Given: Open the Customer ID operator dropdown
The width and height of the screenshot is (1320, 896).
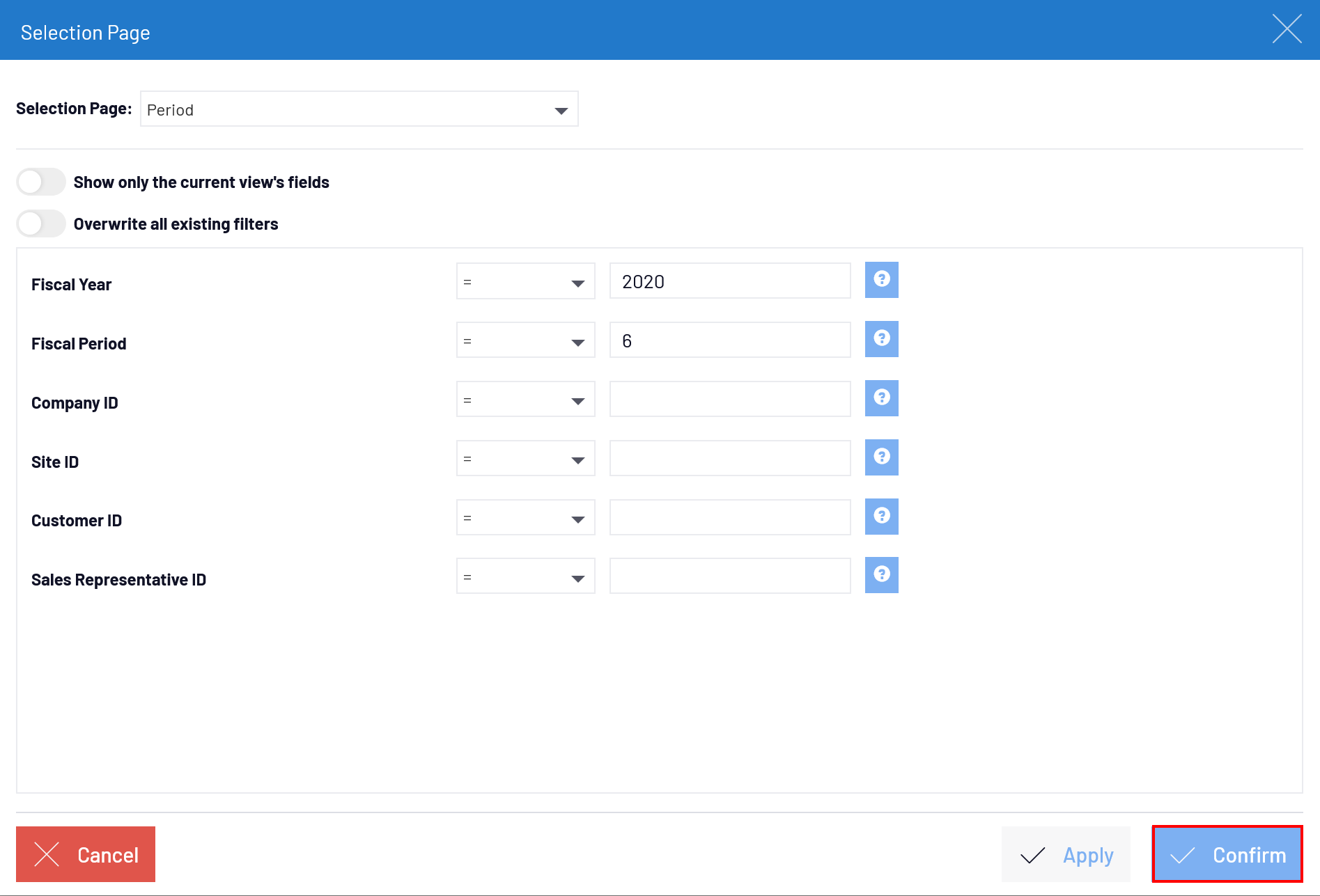Looking at the screenshot, I should click(525, 518).
